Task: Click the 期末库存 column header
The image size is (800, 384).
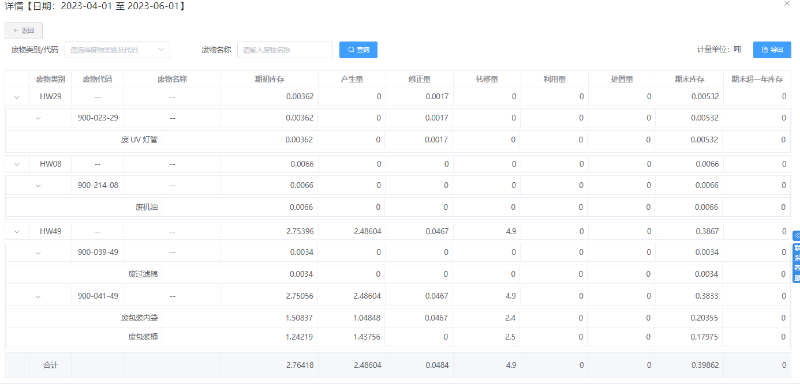Action: point(689,79)
